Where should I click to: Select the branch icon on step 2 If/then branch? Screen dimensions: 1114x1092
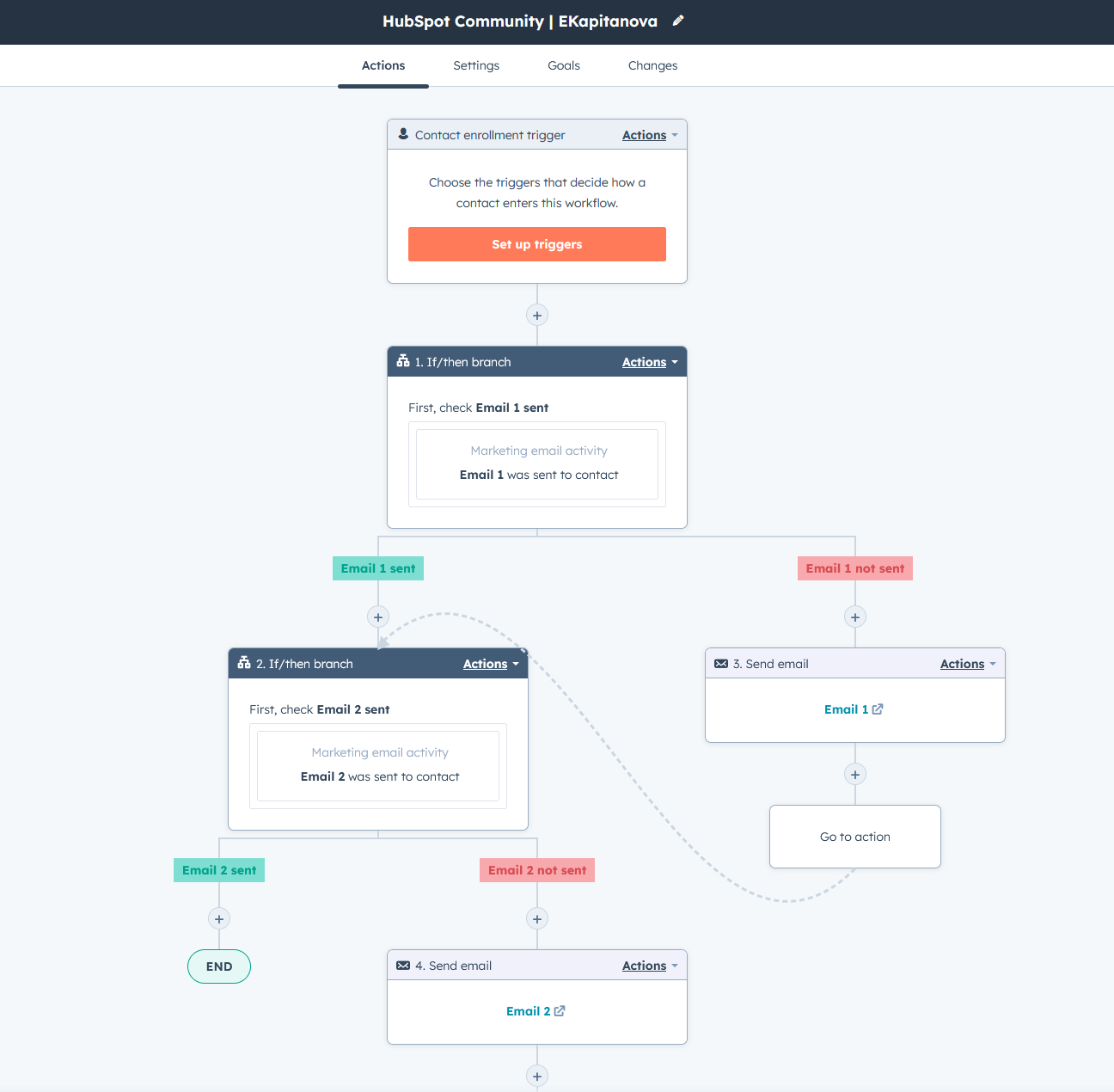tap(243, 663)
